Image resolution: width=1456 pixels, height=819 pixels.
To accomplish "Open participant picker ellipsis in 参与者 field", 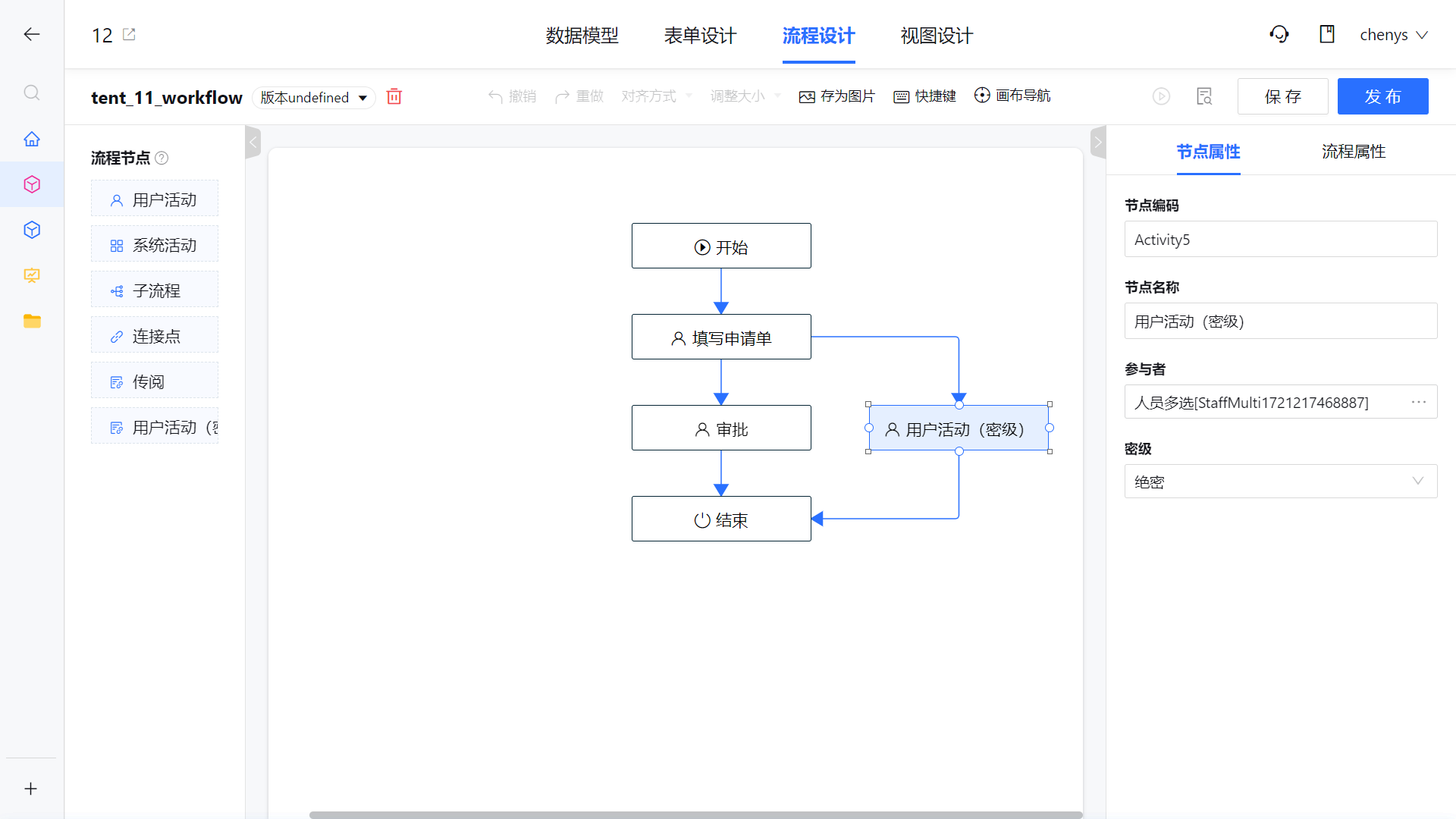I will coord(1419,402).
